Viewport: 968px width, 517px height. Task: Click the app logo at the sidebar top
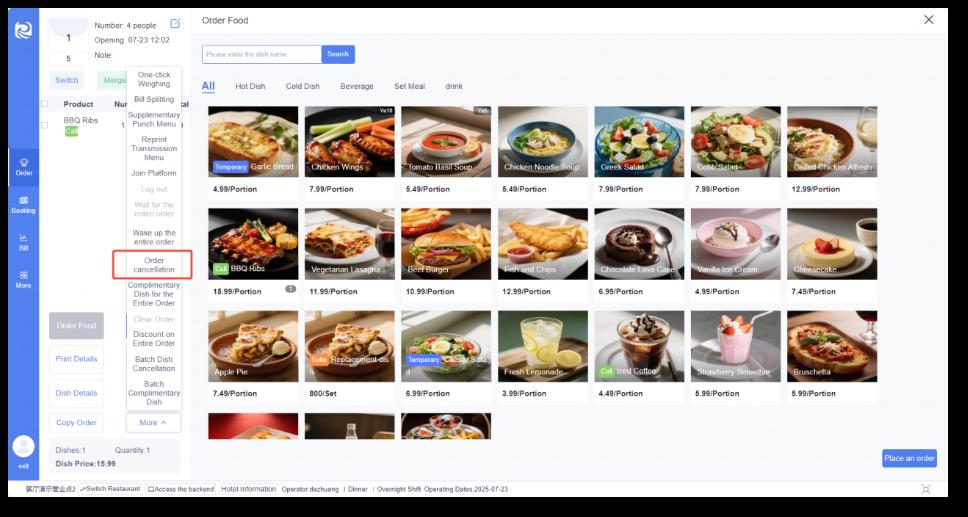23,30
